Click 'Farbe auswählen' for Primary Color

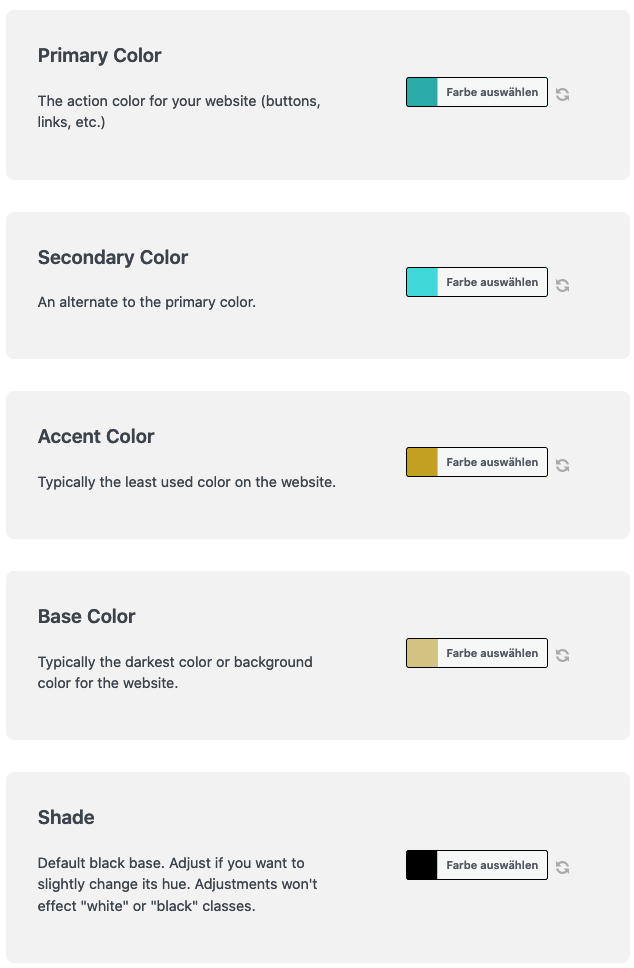[492, 92]
